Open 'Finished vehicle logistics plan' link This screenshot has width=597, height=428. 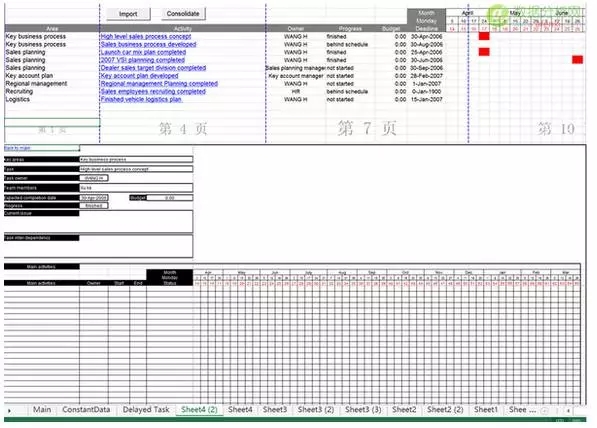(141, 99)
